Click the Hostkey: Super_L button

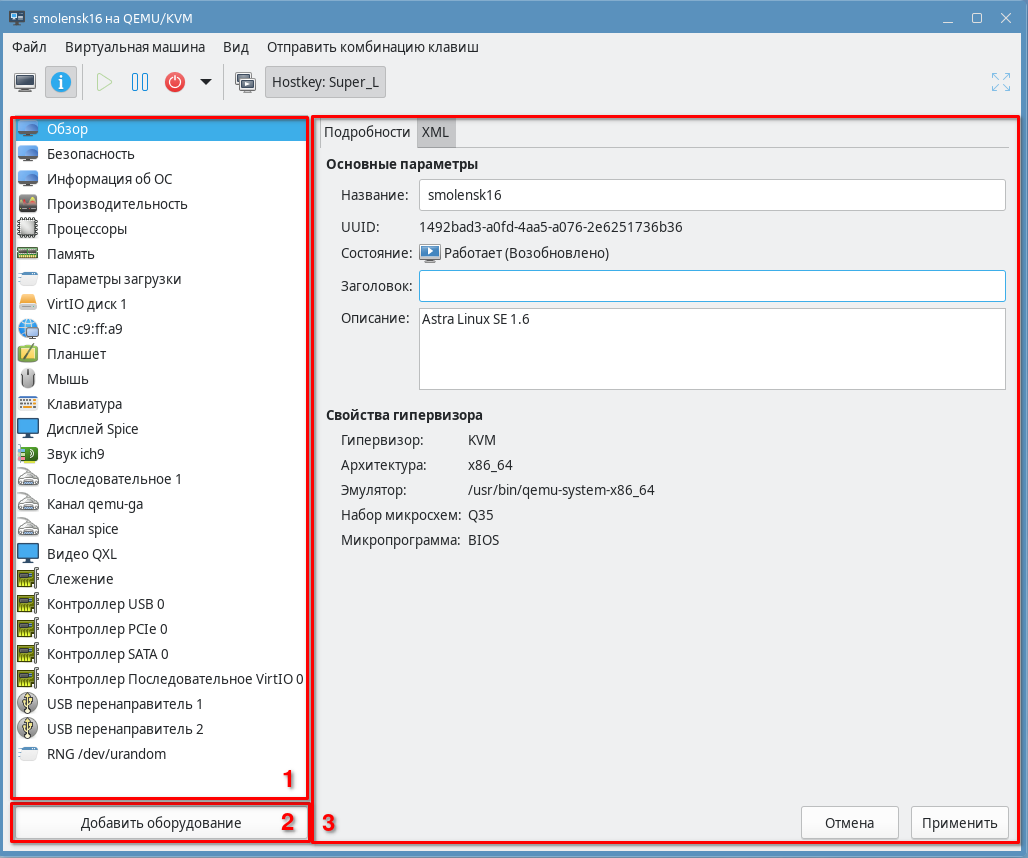pos(325,82)
